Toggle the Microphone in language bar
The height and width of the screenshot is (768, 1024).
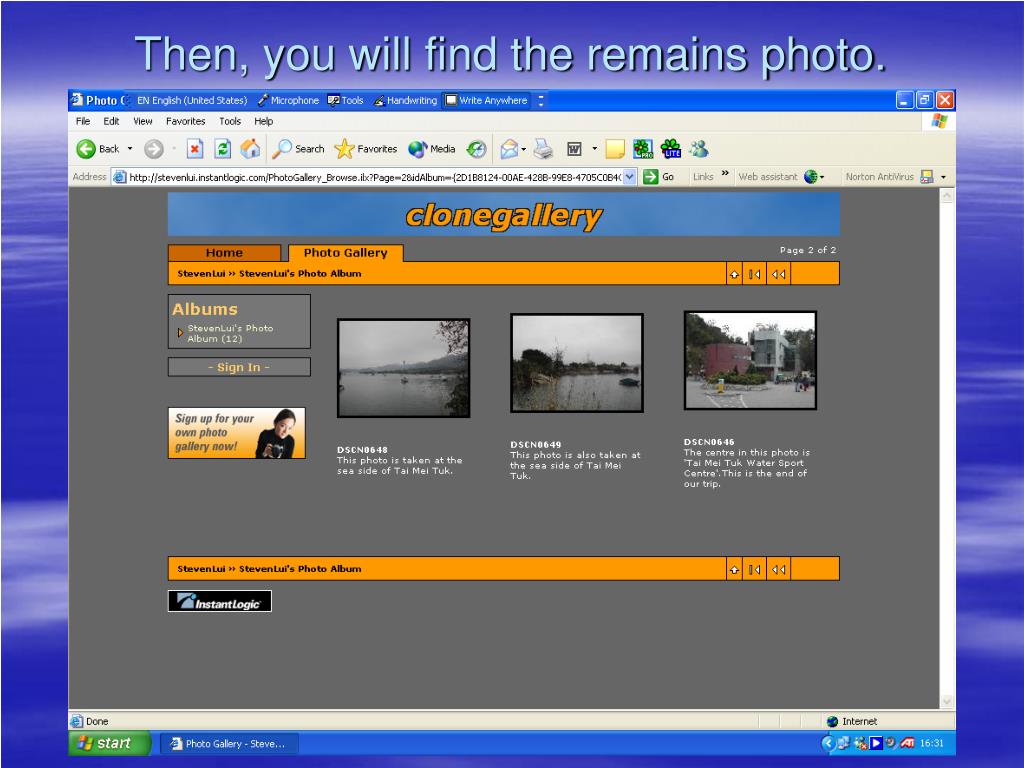(288, 100)
